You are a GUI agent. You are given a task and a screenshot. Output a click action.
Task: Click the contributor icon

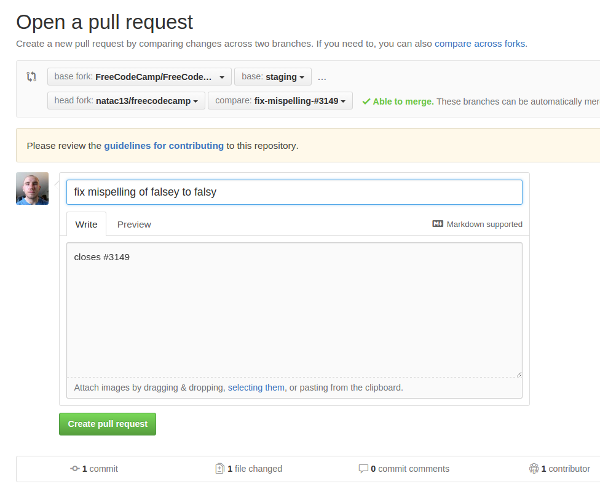[x=533, y=468]
